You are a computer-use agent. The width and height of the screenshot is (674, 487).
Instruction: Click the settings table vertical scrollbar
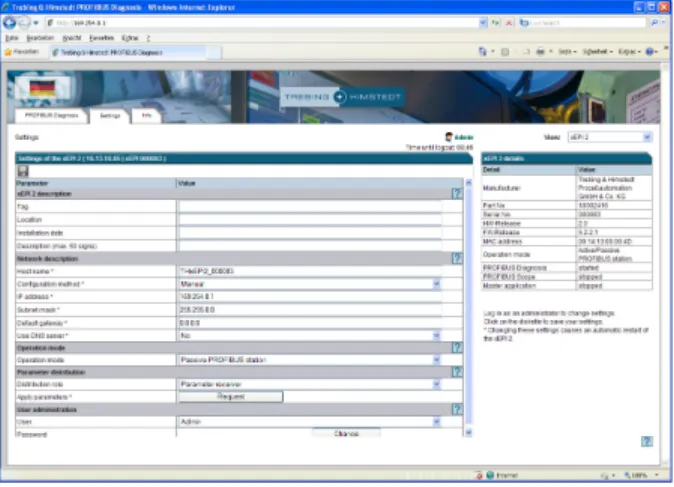pyautogui.click(x=469, y=306)
